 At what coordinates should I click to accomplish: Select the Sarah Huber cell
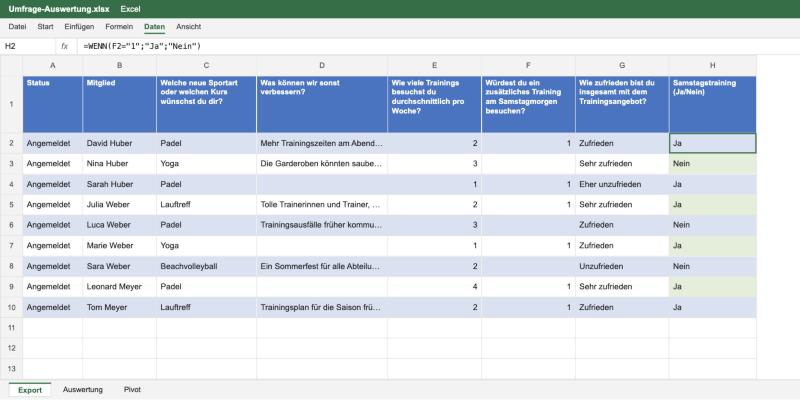[119, 184]
